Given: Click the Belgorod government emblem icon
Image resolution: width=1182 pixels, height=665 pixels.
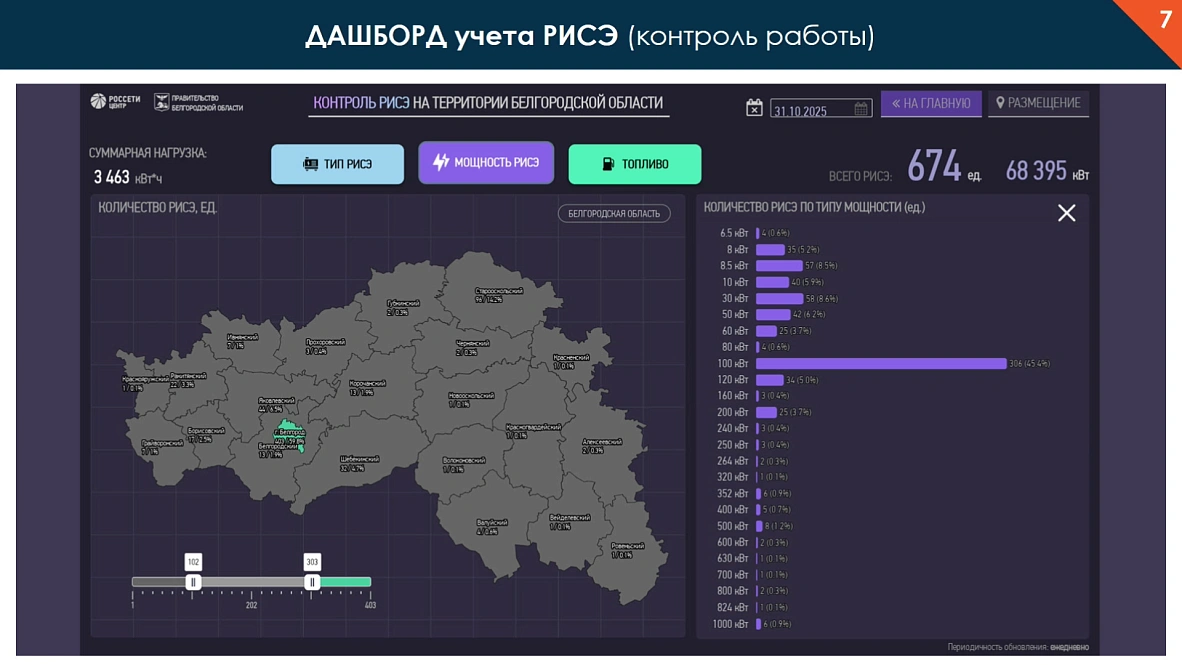Looking at the screenshot, I should click(160, 102).
